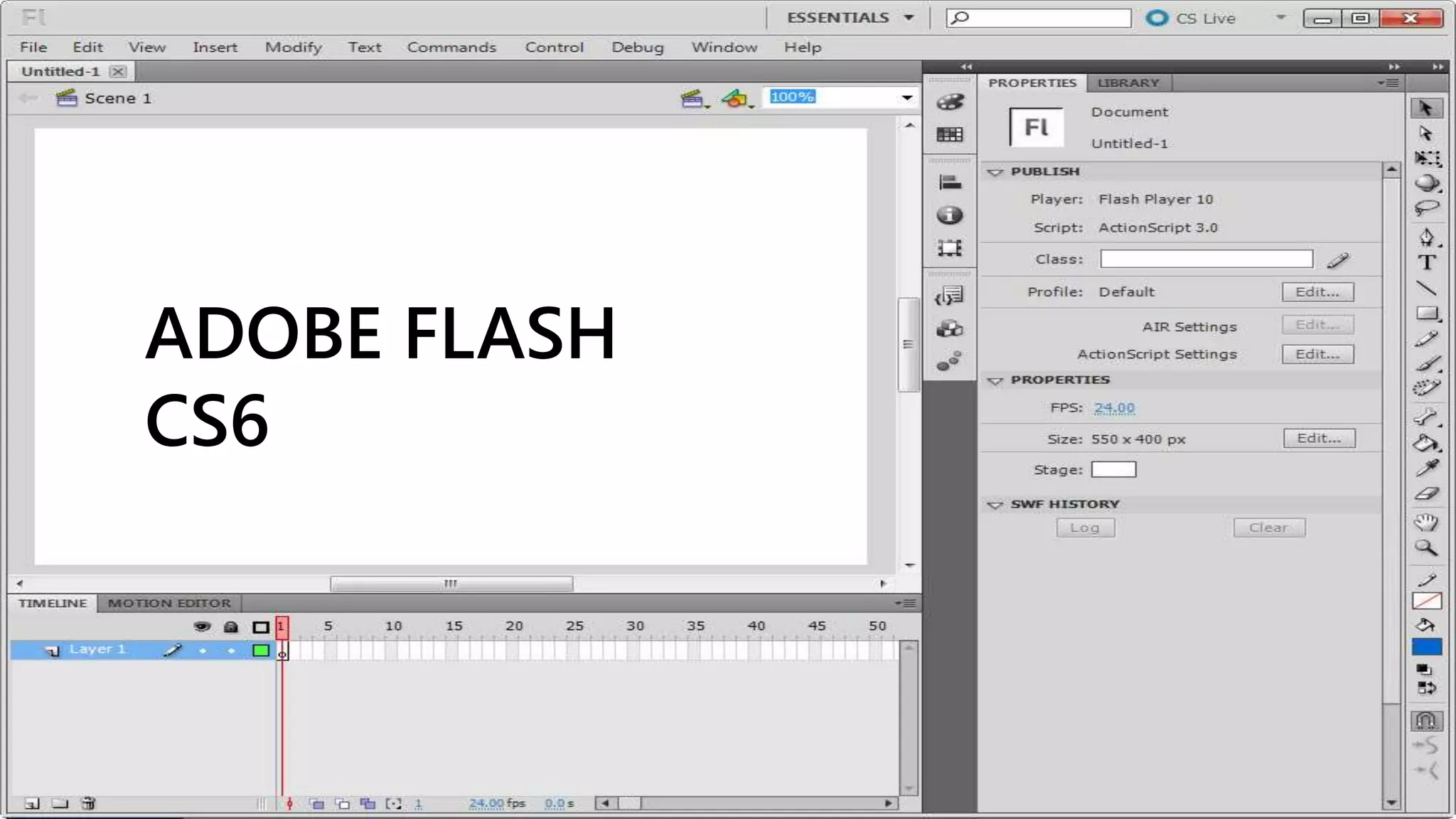Select the Eraser tool
Viewport: 1456px width, 819px height.
point(1426,494)
